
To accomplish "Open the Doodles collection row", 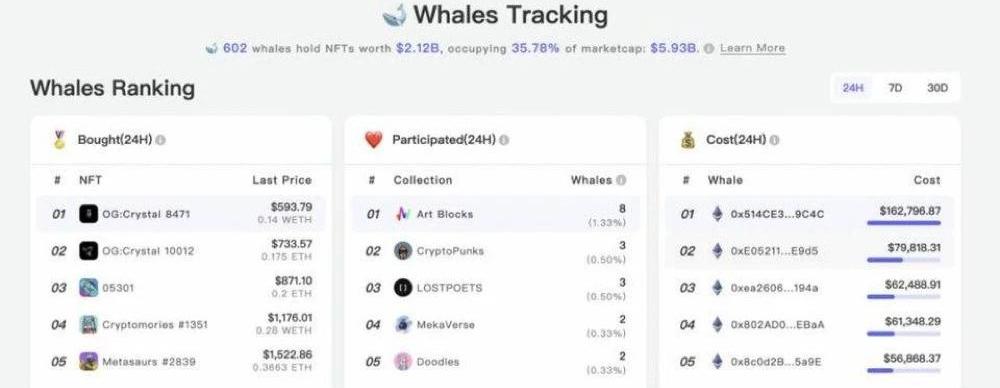I will tap(495, 362).
